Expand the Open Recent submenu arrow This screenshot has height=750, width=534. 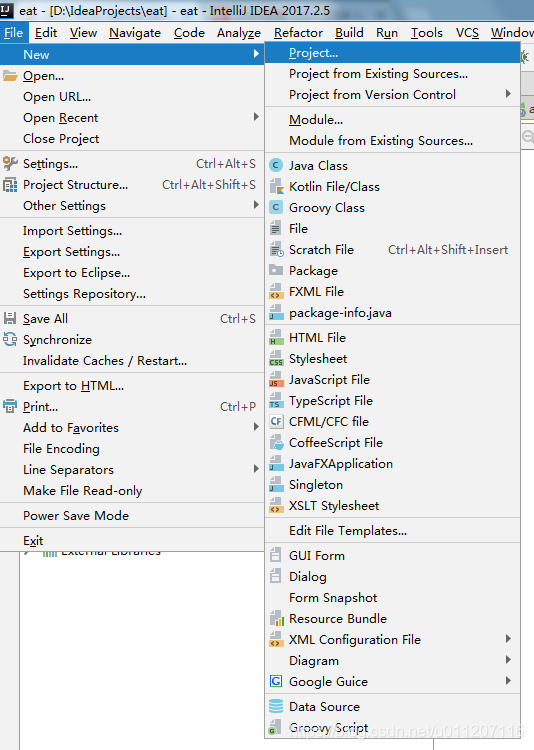coord(256,117)
